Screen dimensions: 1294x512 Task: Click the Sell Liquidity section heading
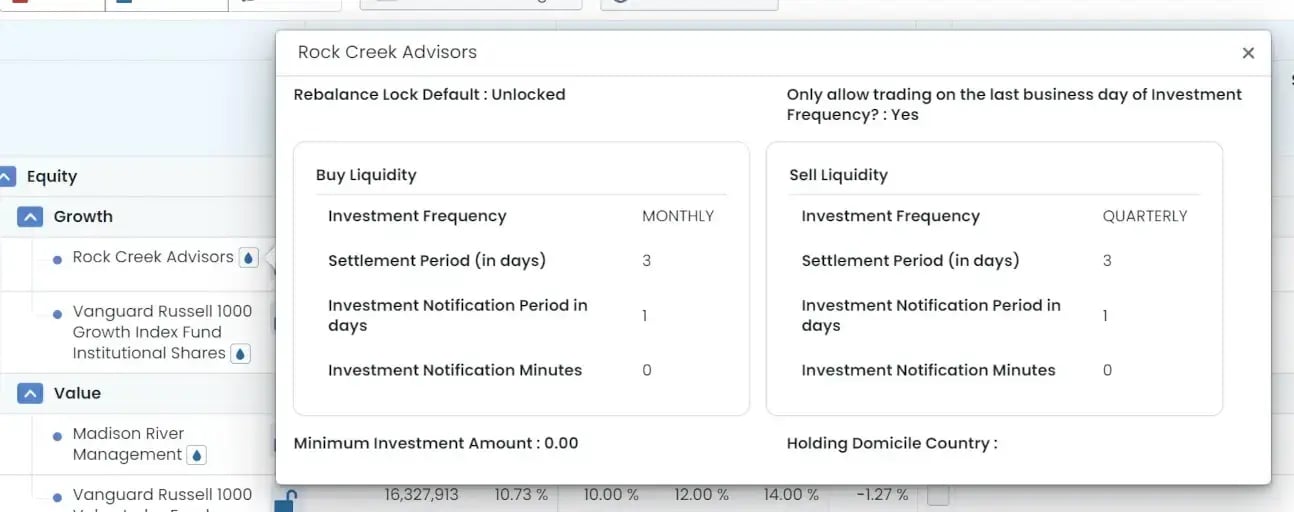pos(838,175)
